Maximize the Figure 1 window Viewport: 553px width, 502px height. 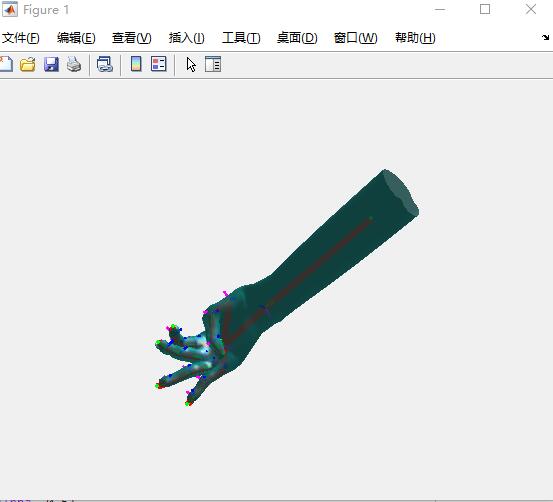pyautogui.click(x=485, y=9)
